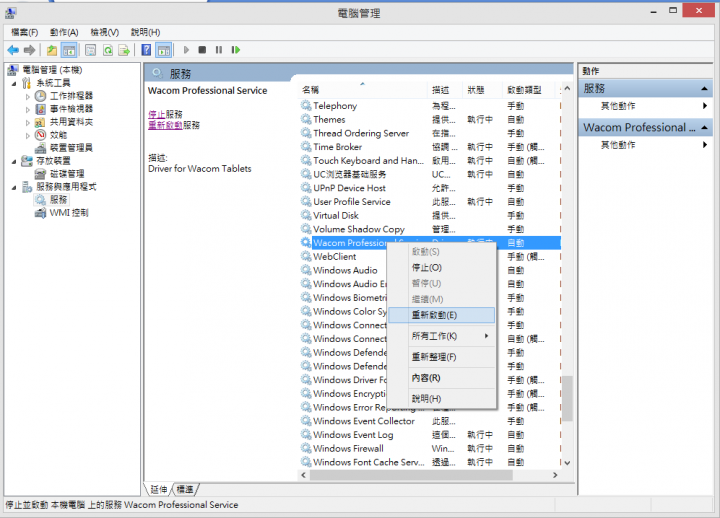Open the 動作(A) menu

tap(64, 32)
